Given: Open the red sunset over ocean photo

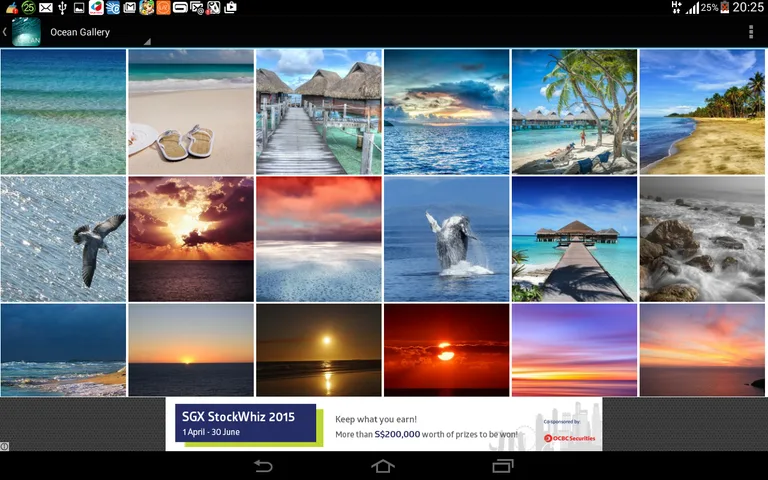Looking at the screenshot, I should tap(446, 350).
